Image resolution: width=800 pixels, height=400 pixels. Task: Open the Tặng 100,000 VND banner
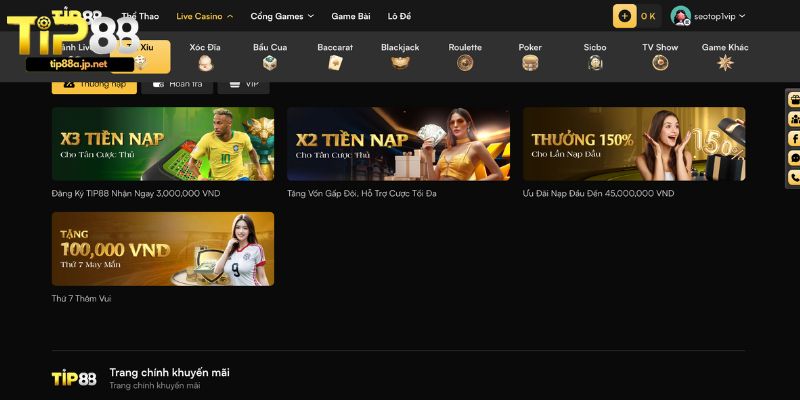(x=163, y=249)
